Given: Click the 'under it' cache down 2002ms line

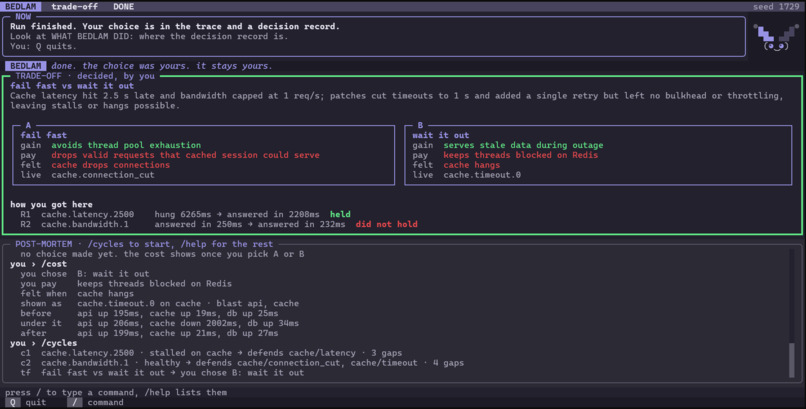Looking at the screenshot, I should [160, 323].
